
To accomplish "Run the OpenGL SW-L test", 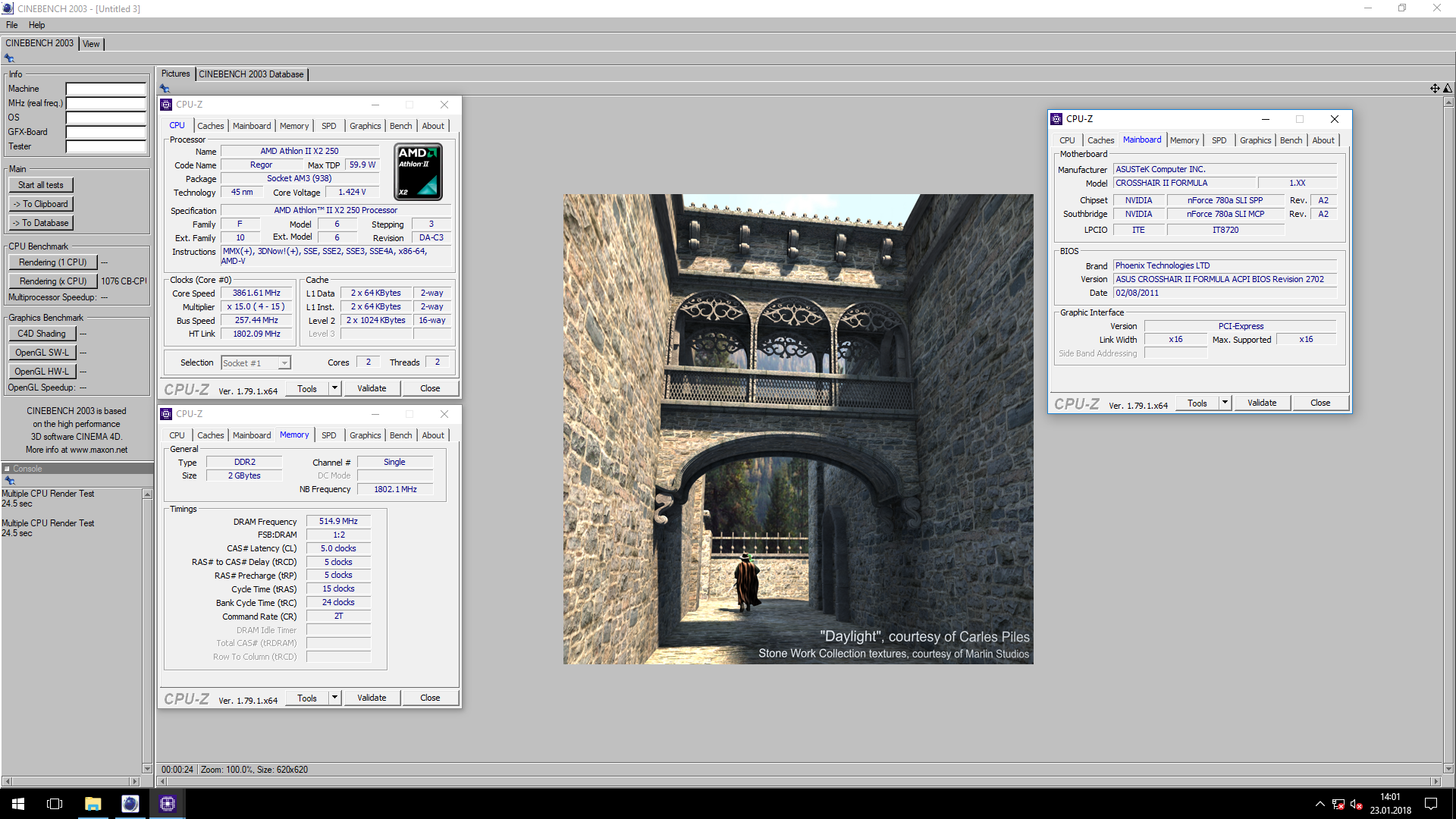I will click(x=42, y=353).
